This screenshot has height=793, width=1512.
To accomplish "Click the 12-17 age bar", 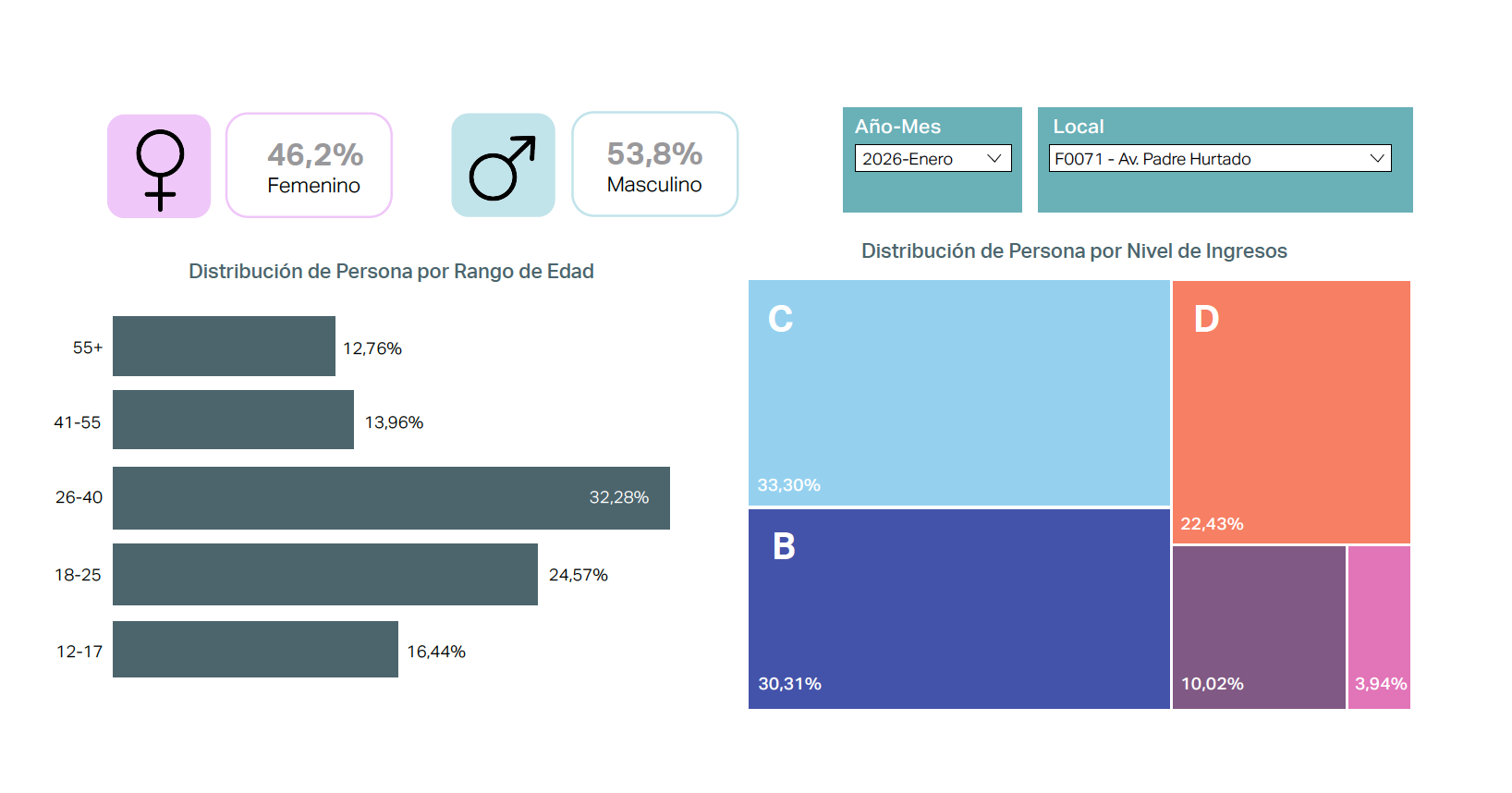I will point(255,649).
